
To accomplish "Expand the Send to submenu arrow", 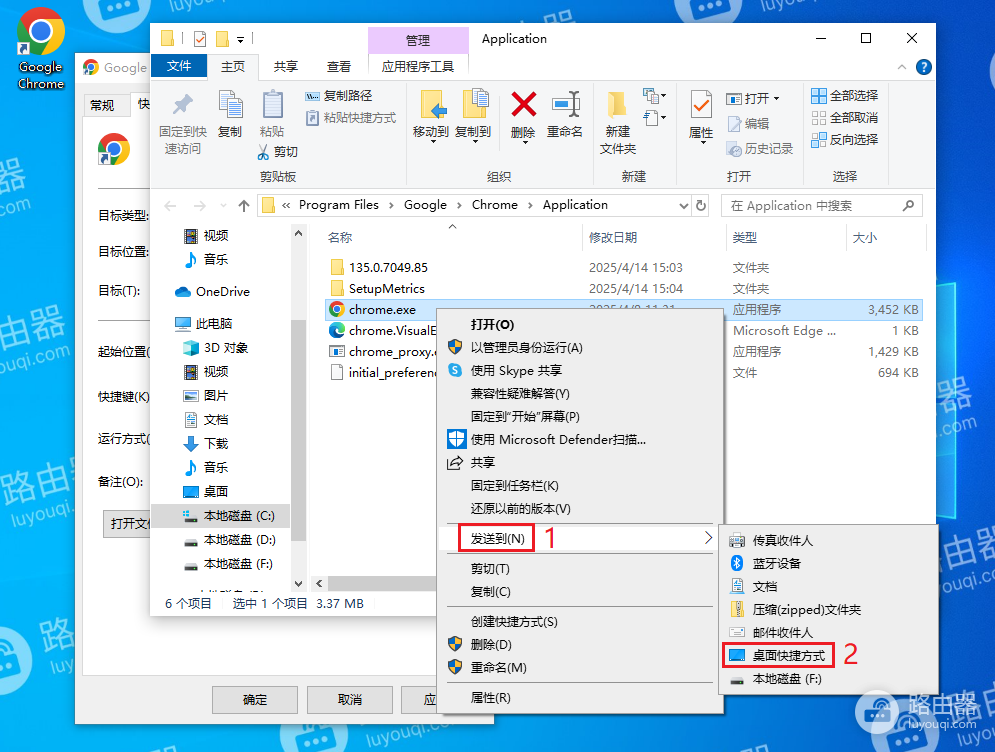I will coord(708,538).
